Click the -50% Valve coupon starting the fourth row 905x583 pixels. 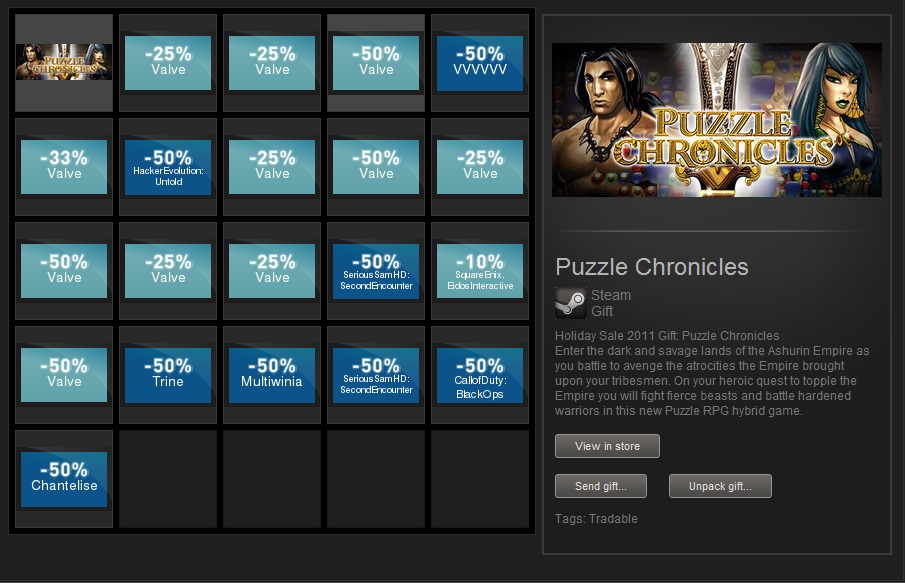pyautogui.click(x=64, y=374)
